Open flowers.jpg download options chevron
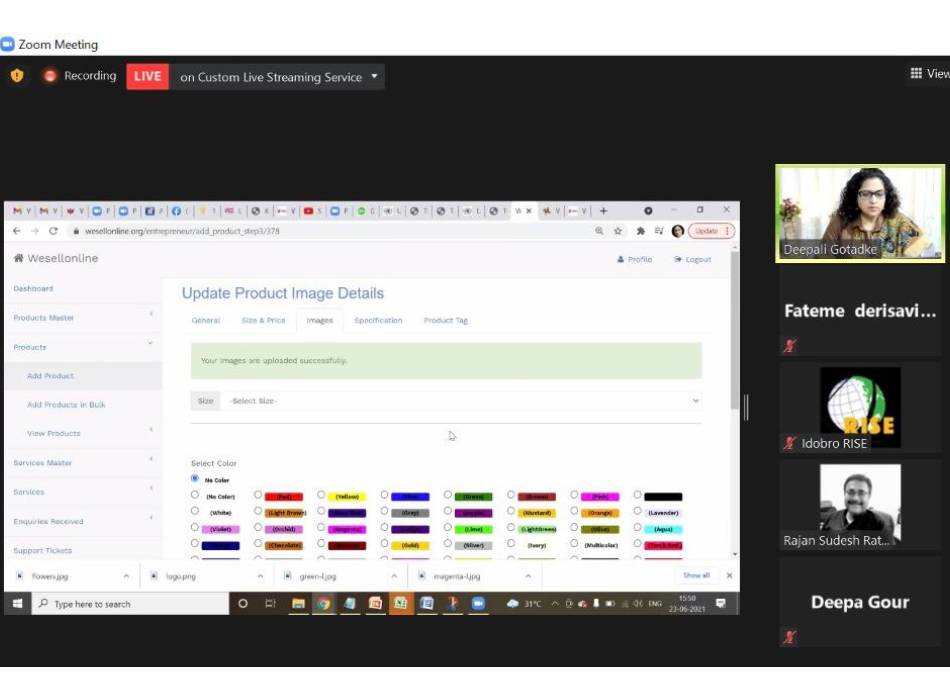The image size is (950, 700). coord(126,576)
